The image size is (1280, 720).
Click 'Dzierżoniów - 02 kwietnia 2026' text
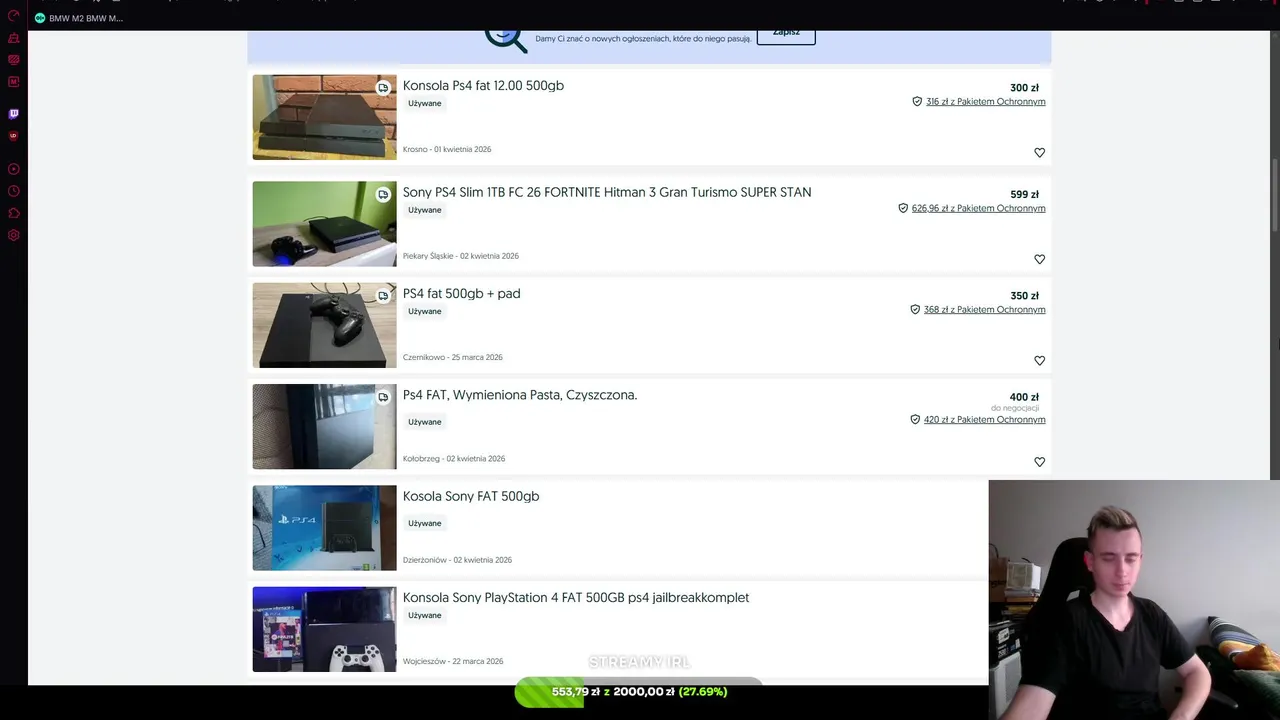point(457,560)
